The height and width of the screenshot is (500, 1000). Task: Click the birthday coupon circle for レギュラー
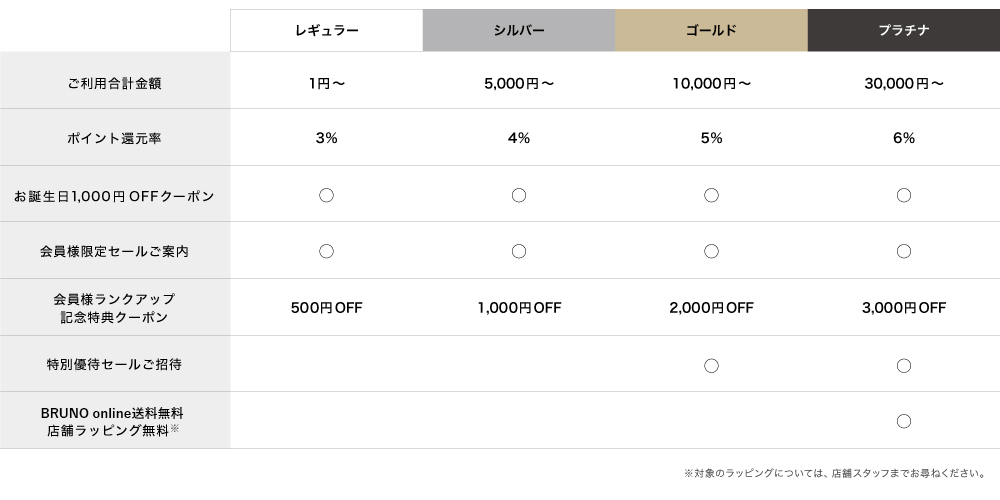click(326, 195)
